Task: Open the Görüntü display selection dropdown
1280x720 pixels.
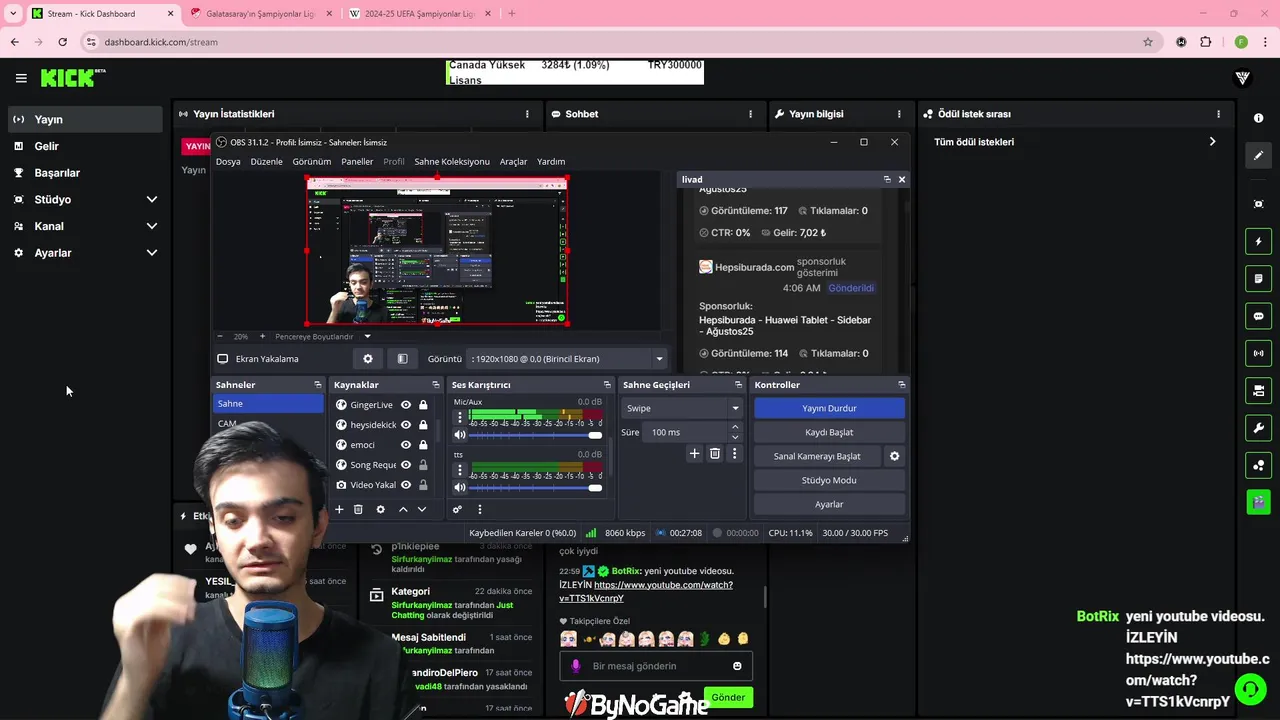Action: 567,359
